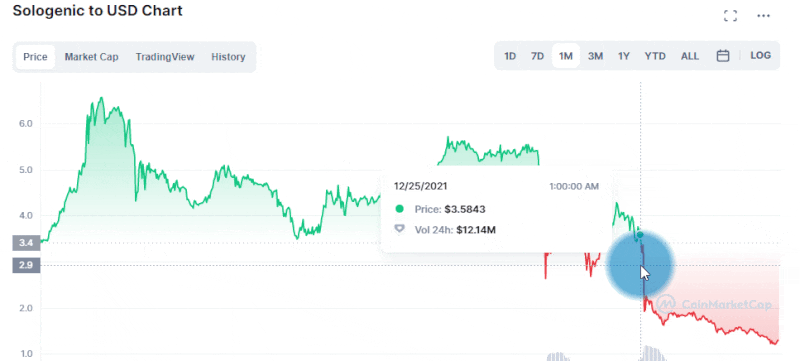Screen dimensions: 800x361
Task: Open the TradingView tab
Action: pyautogui.click(x=165, y=57)
